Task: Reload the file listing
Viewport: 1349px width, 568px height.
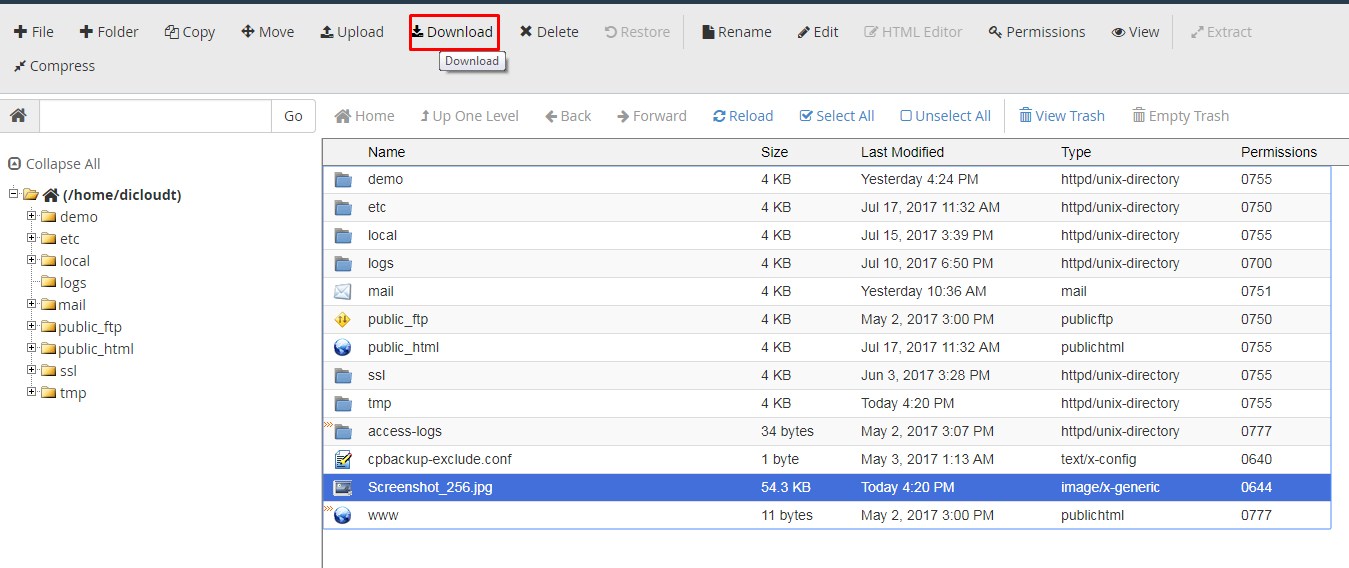Action: point(743,116)
